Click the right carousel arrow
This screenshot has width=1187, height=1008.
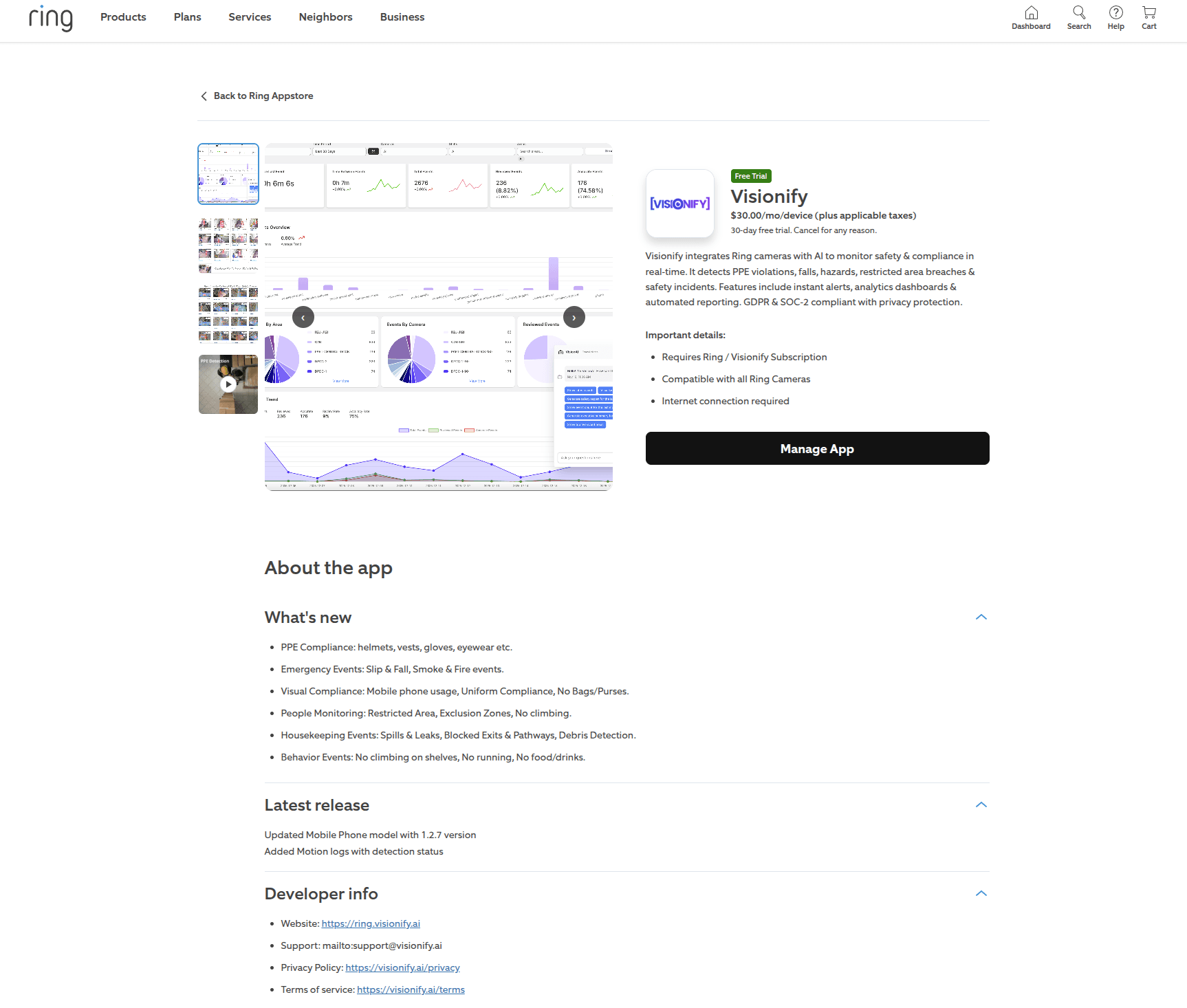(574, 317)
